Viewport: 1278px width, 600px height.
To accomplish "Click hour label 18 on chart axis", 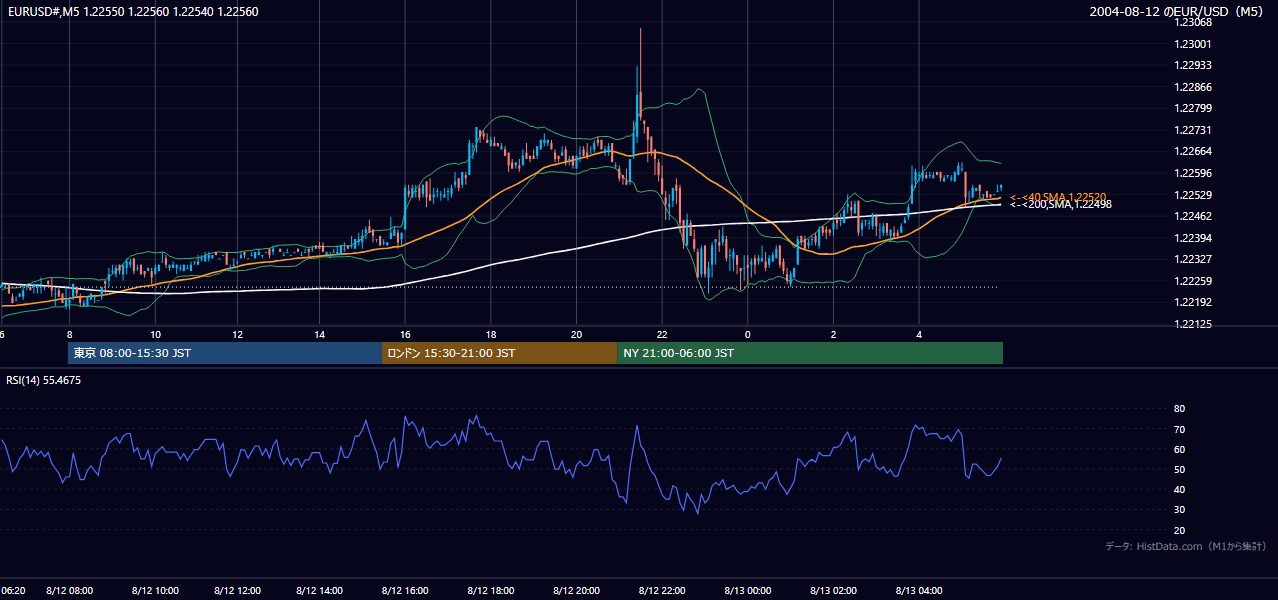I will [491, 334].
